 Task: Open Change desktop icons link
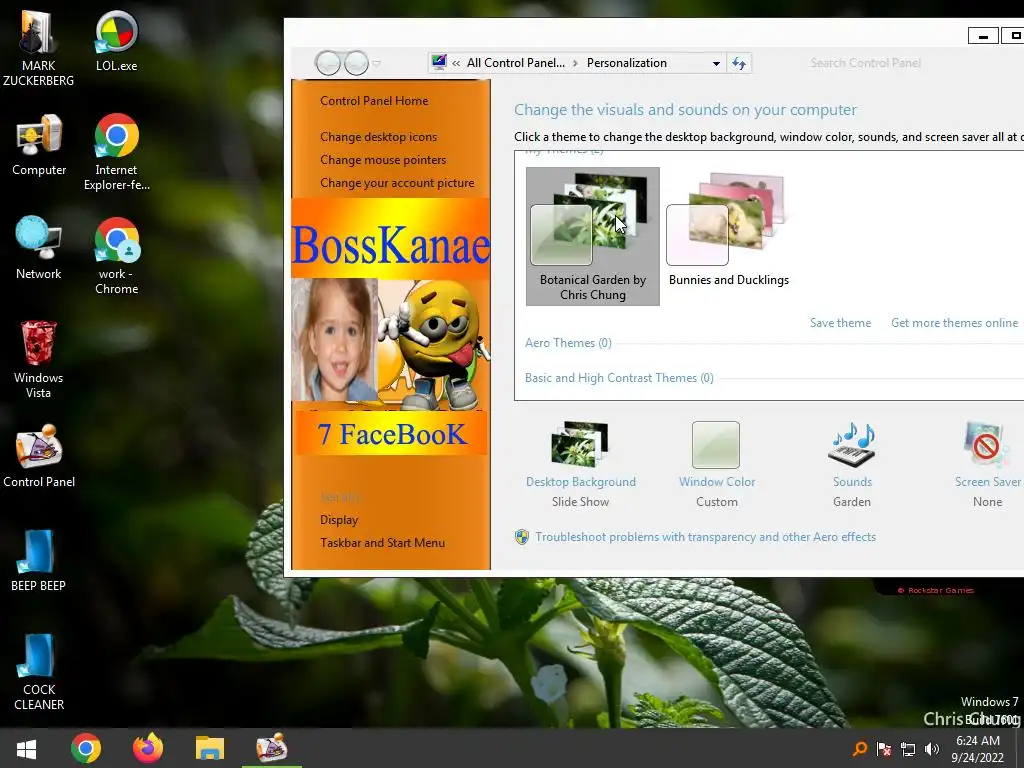pyautogui.click(x=379, y=136)
